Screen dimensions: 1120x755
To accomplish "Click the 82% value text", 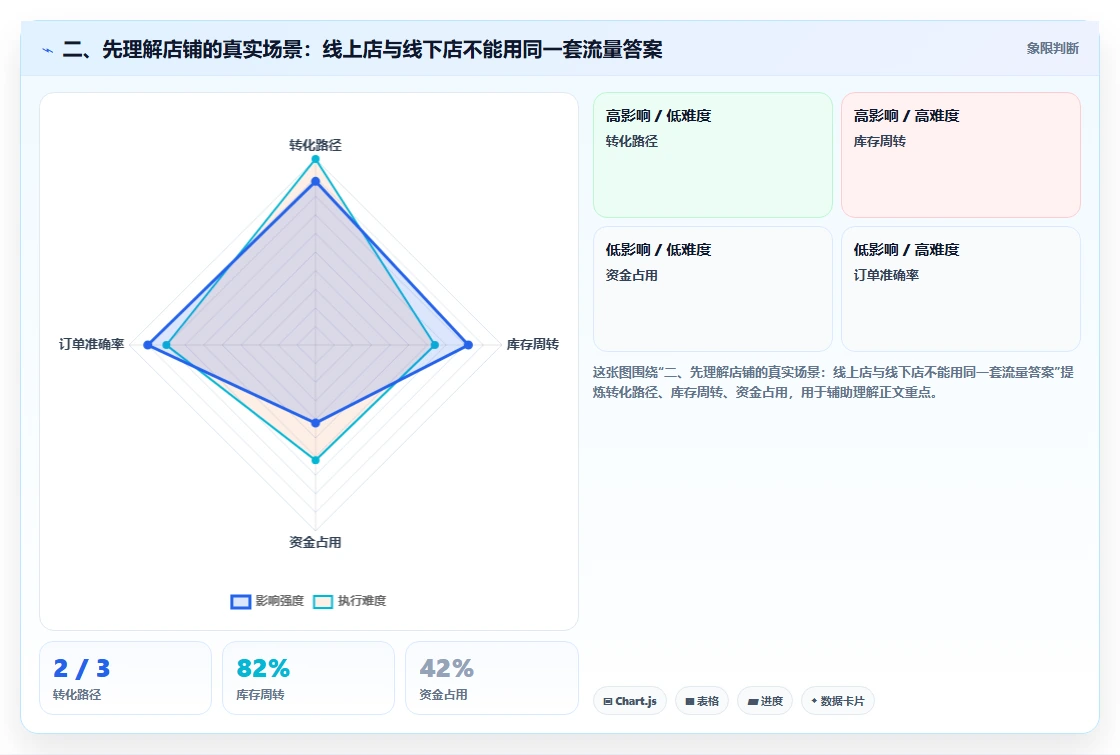I will 263,668.
